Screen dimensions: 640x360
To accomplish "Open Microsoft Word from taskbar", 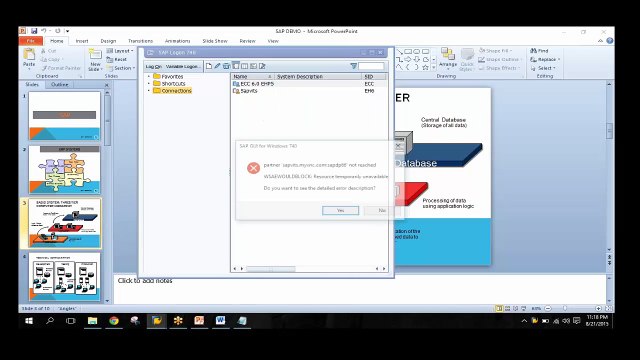I will pyautogui.click(x=220, y=321).
